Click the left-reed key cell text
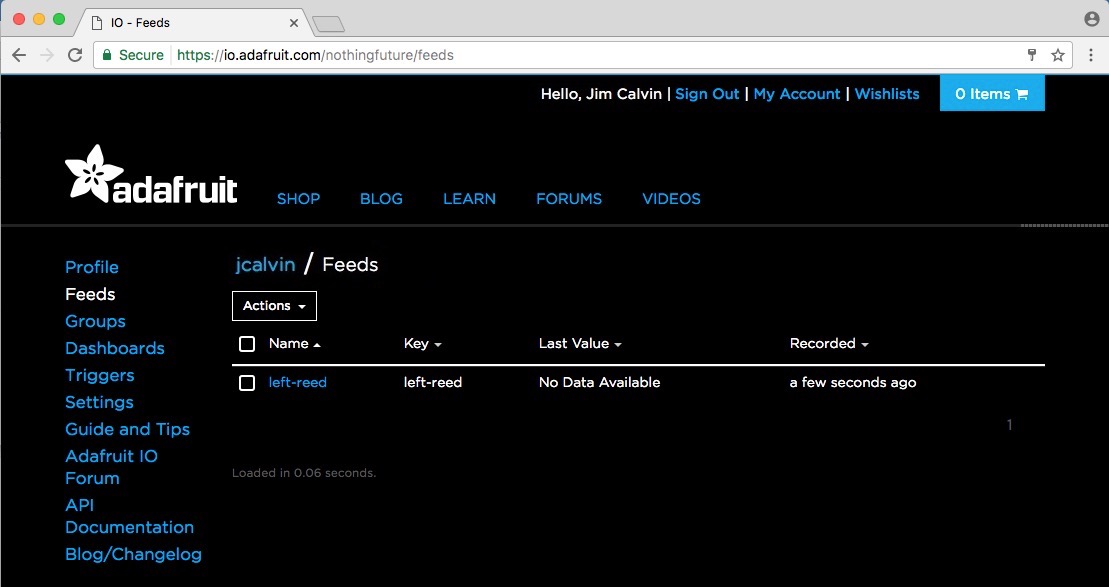Viewport: 1109px width, 587px height. pyautogui.click(x=433, y=383)
